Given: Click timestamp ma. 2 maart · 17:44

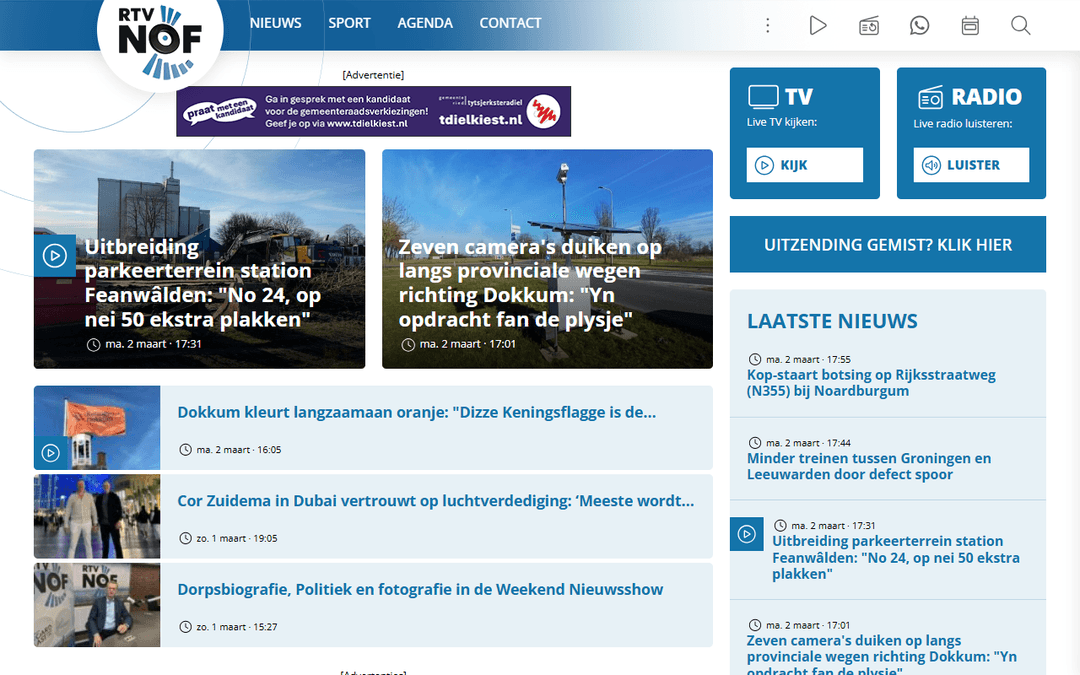Looking at the screenshot, I should pos(808,443).
